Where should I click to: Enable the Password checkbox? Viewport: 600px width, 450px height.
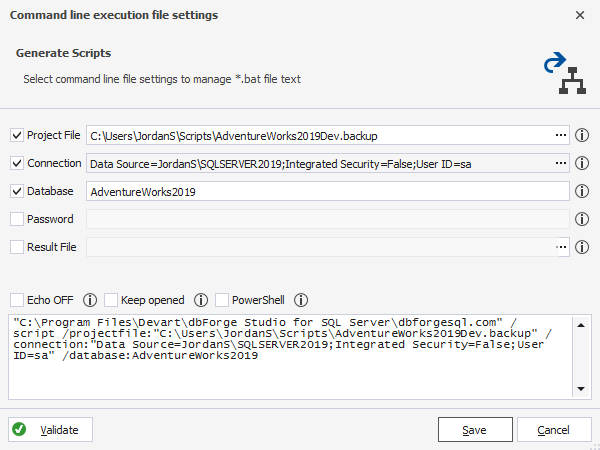click(x=17, y=219)
